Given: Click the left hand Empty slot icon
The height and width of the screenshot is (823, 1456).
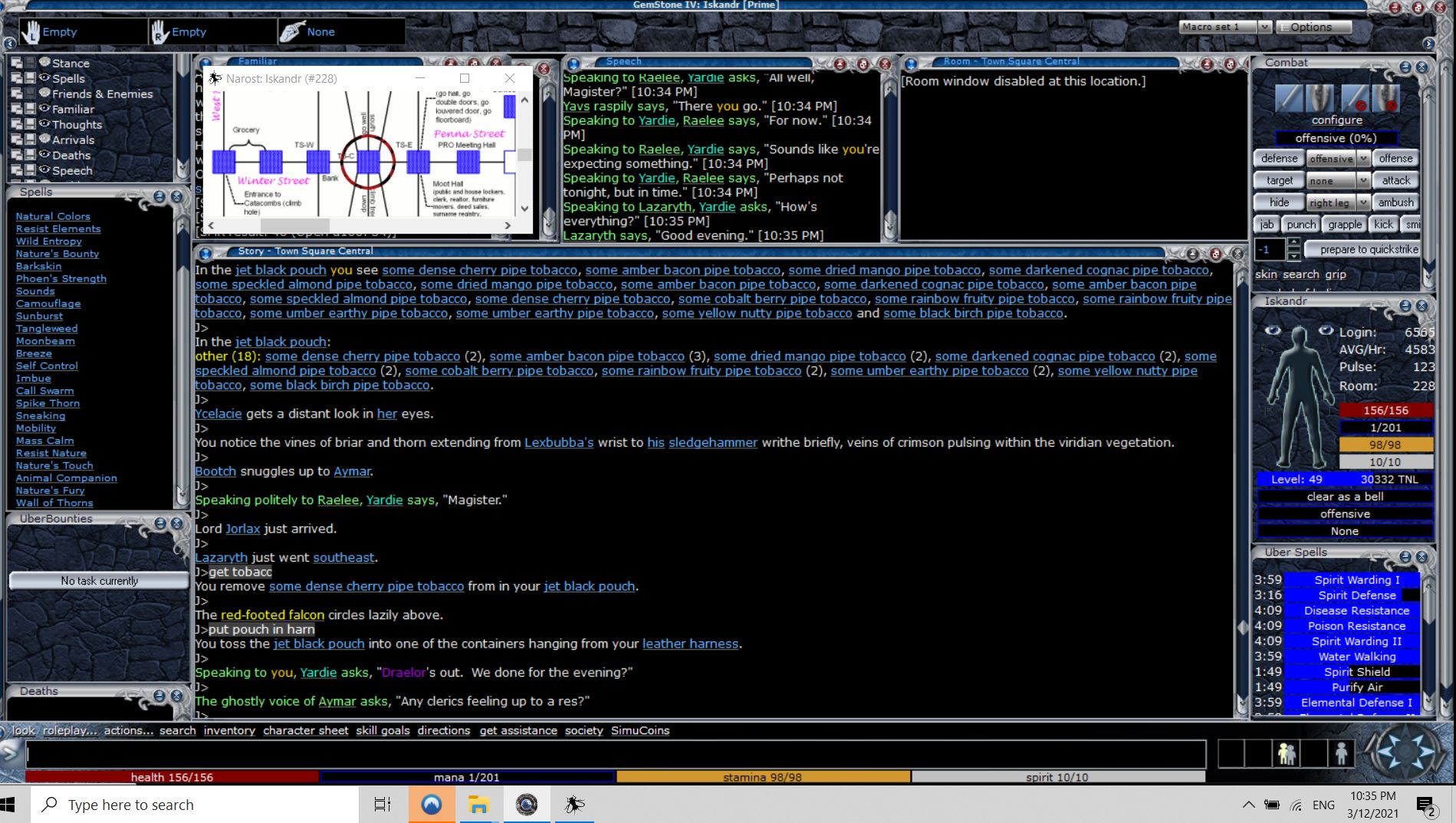Looking at the screenshot, I should coord(31,32).
